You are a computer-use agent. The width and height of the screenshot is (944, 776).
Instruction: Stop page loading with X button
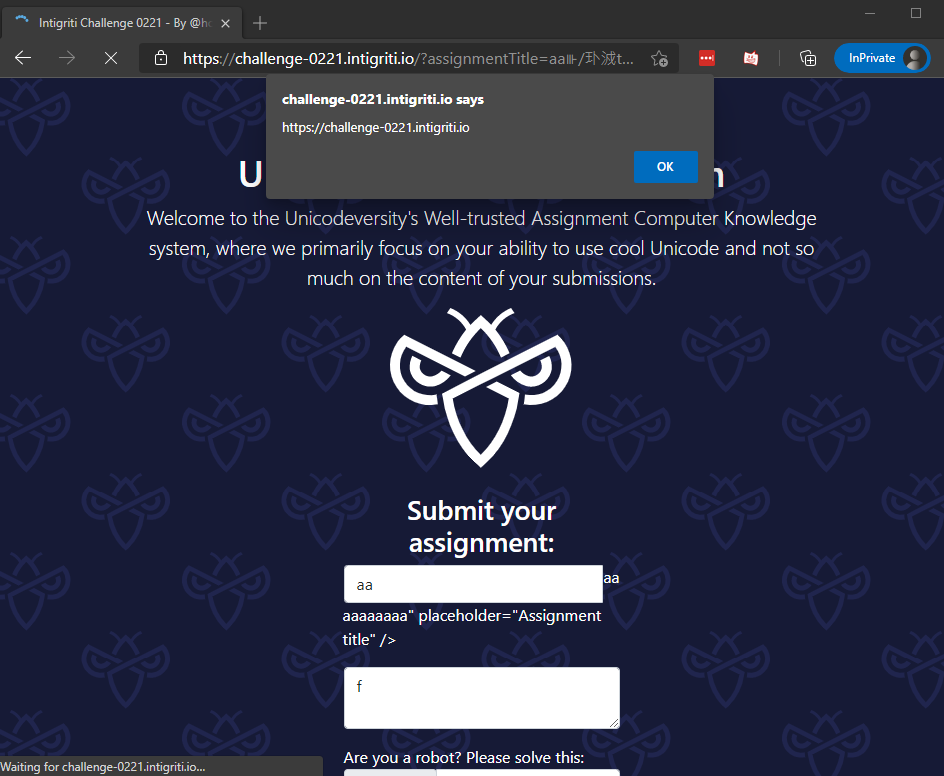pos(111,58)
